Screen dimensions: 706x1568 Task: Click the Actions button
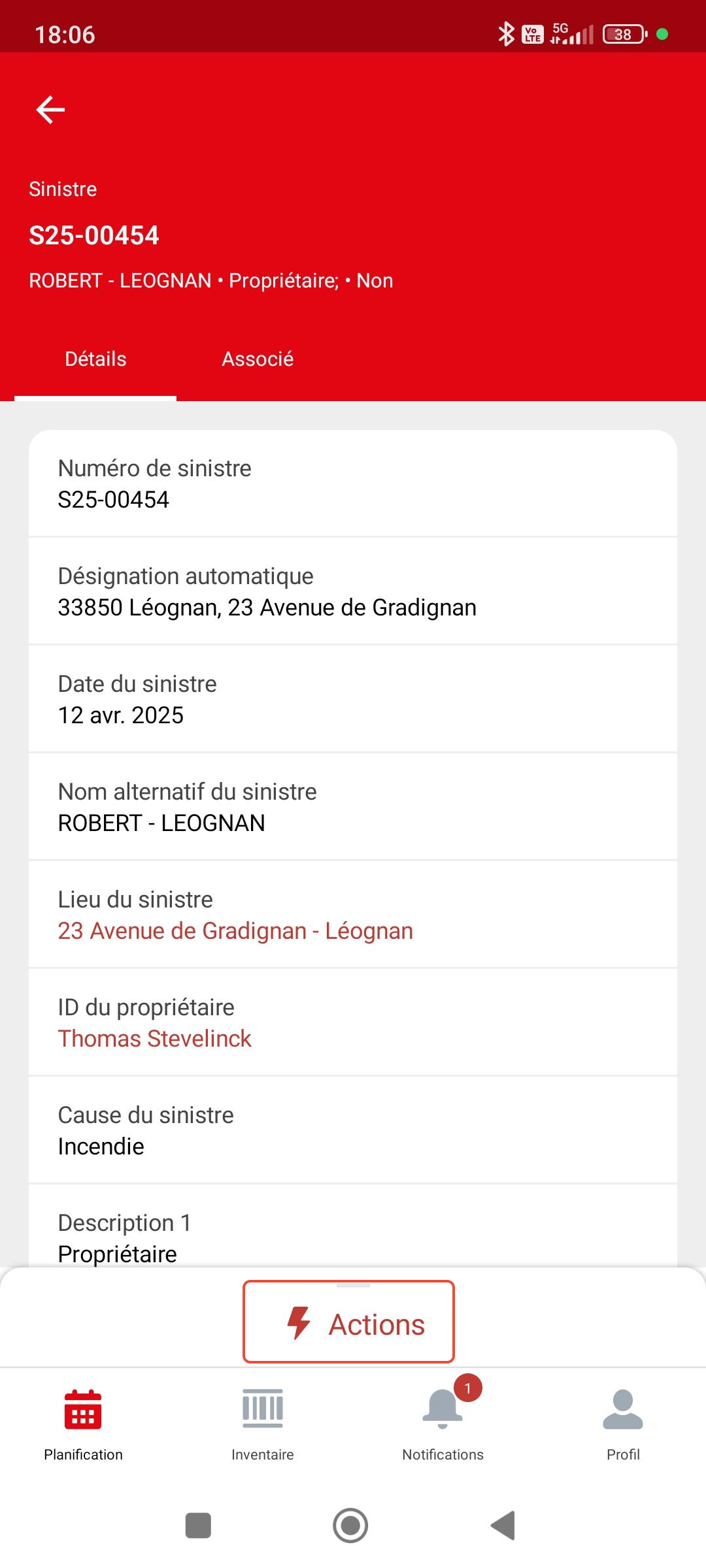348,1322
